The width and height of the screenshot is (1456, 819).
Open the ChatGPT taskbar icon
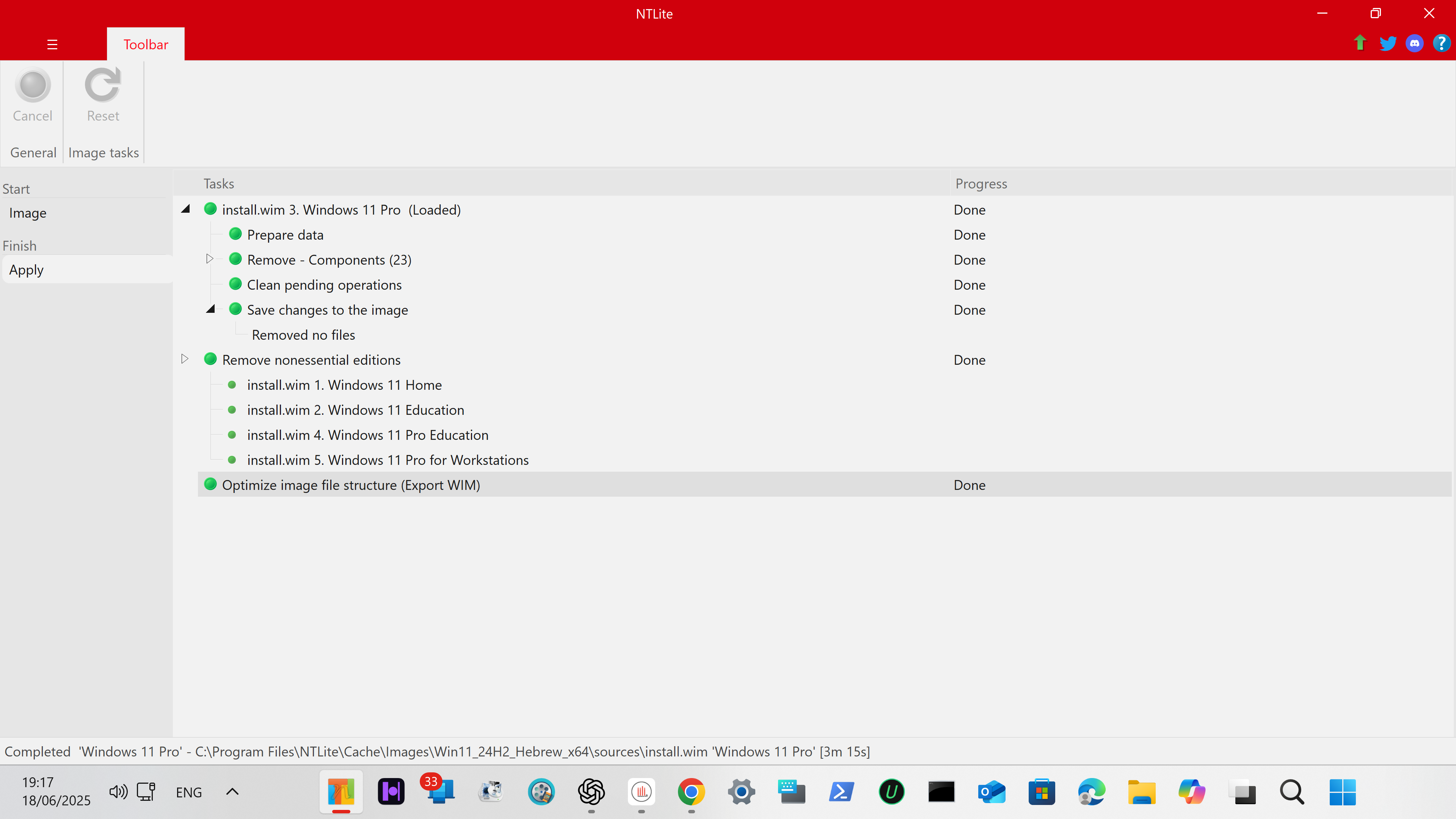[591, 792]
